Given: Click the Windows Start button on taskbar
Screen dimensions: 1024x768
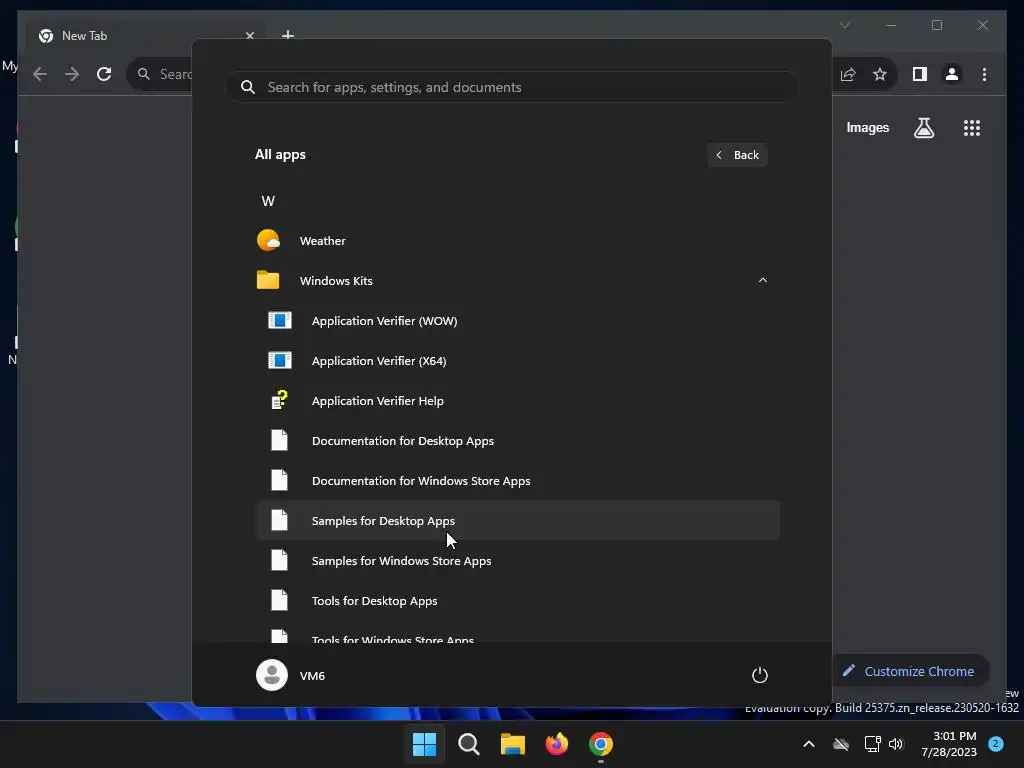Looking at the screenshot, I should click(424, 744).
